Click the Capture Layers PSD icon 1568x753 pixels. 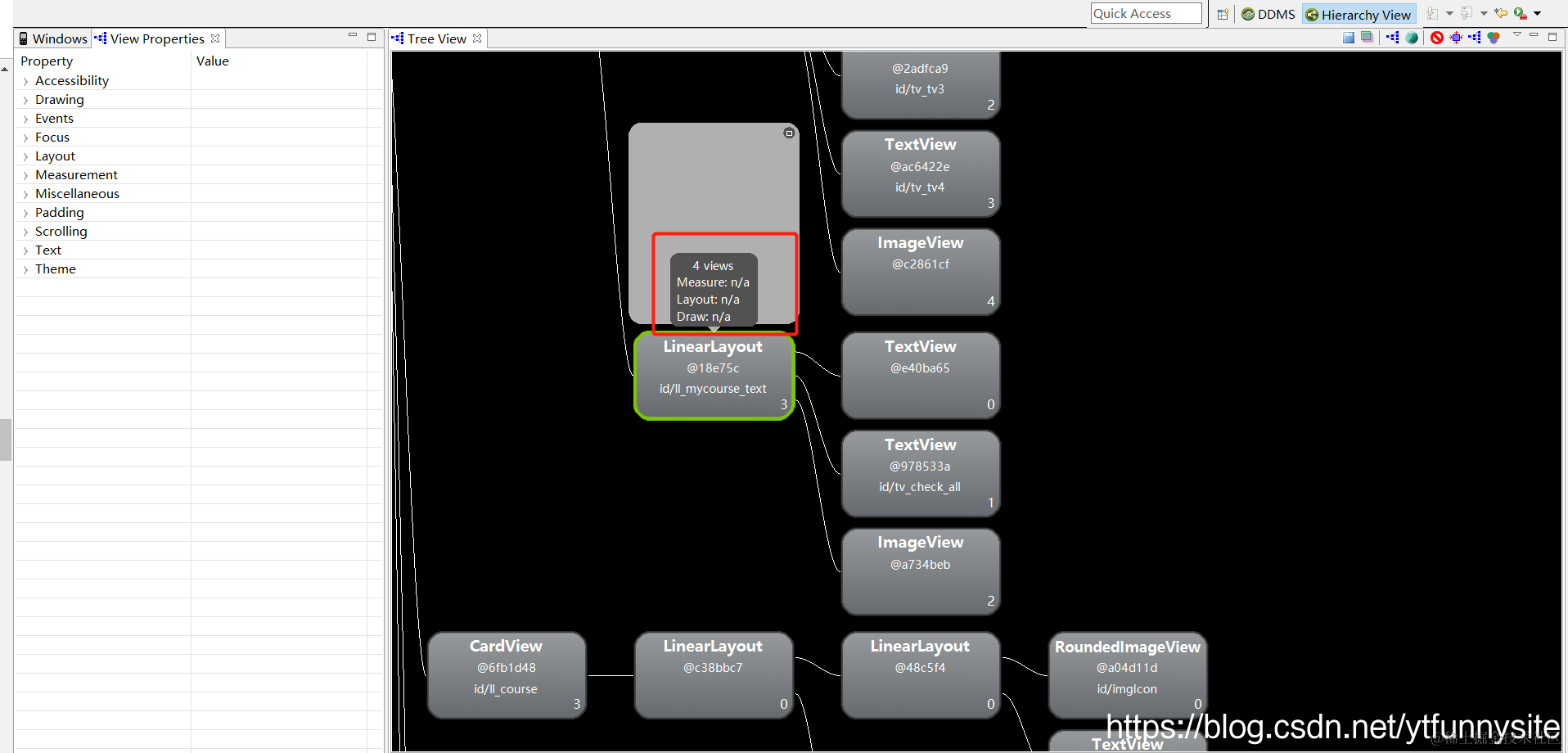click(x=1367, y=38)
